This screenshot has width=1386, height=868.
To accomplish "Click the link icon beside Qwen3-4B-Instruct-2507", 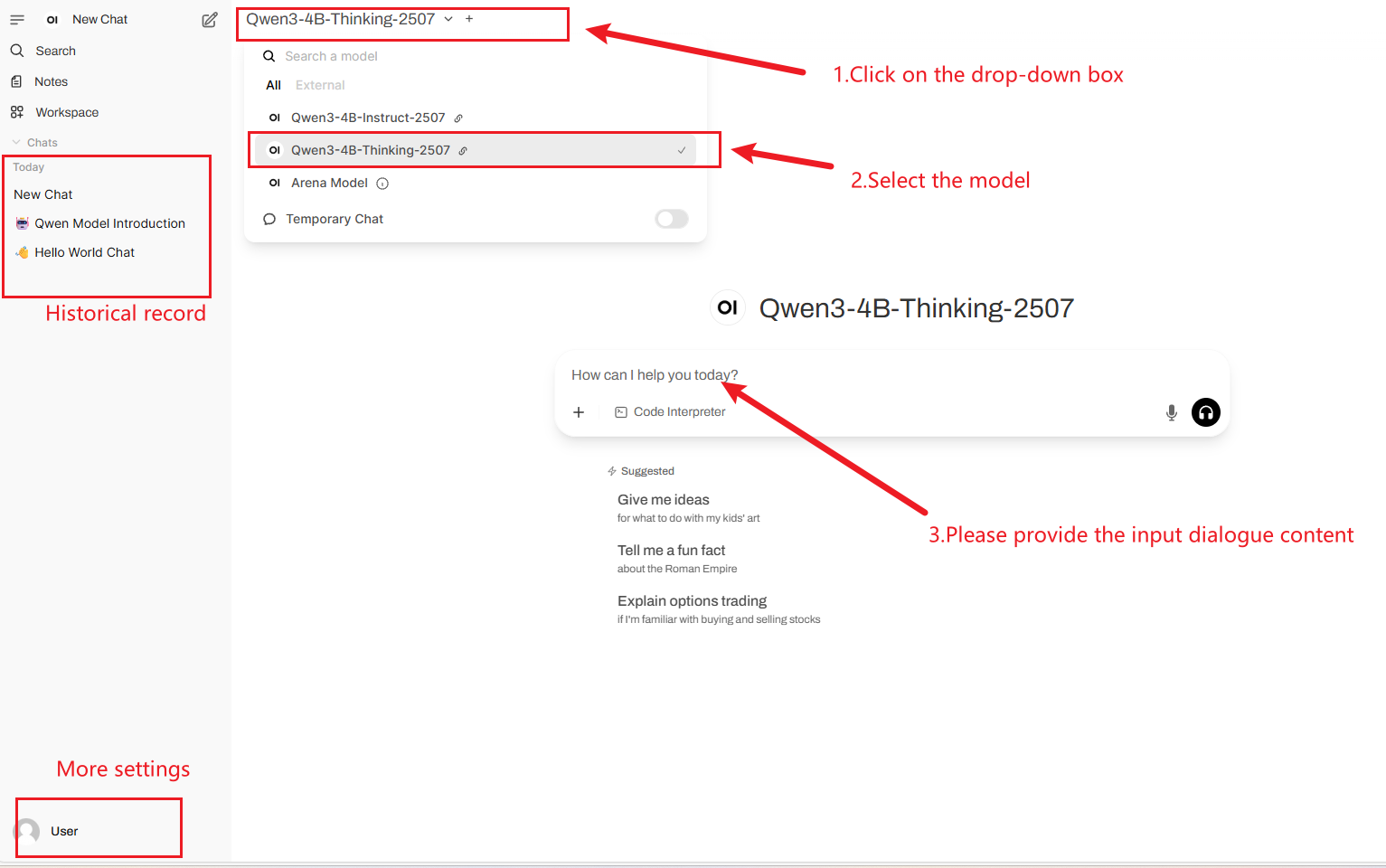I will (x=458, y=118).
